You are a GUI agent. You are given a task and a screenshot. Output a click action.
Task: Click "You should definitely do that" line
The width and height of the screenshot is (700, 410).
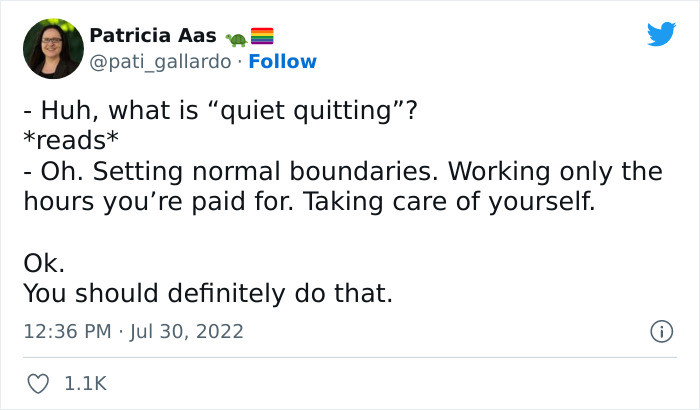(208, 293)
